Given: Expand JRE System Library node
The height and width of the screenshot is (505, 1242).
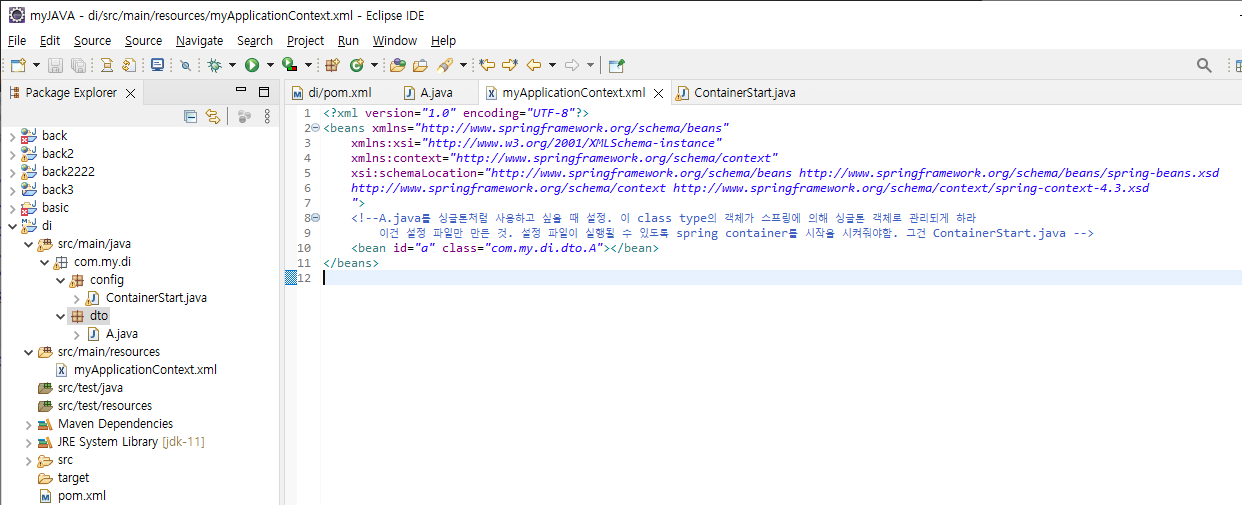Looking at the screenshot, I should 28,442.
